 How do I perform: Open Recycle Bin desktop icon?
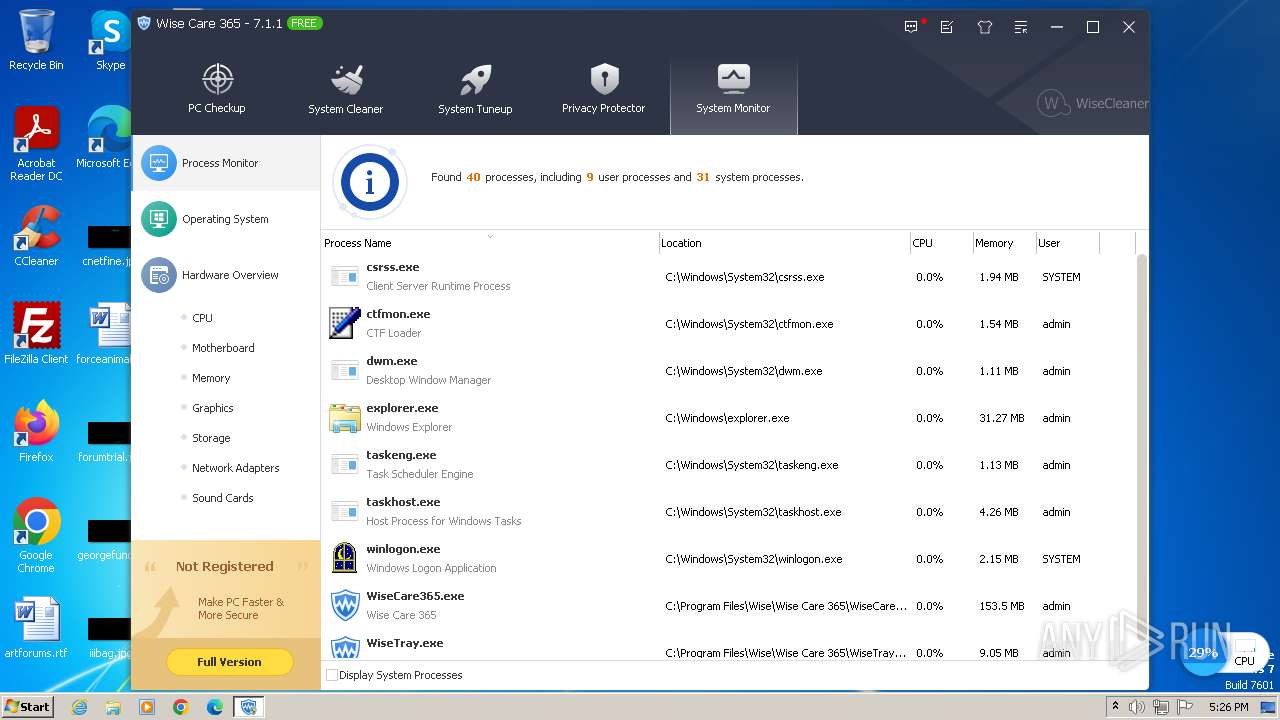click(x=36, y=40)
